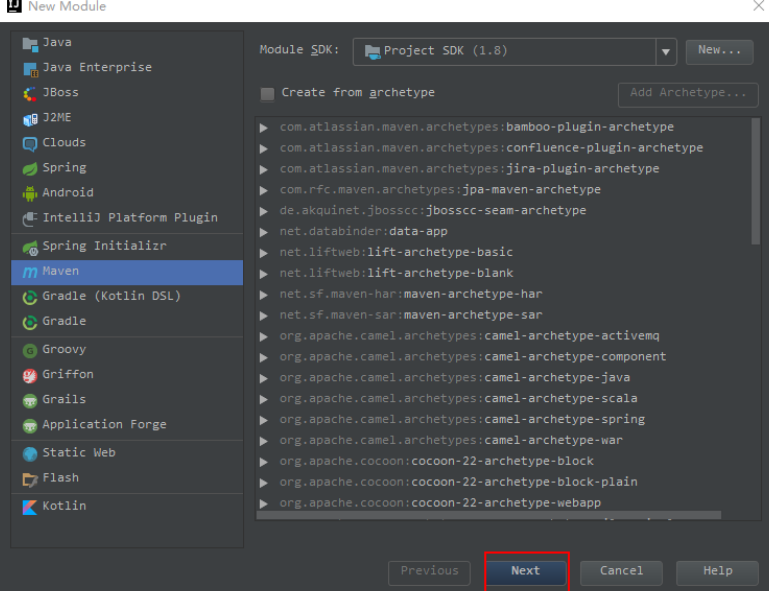Select the Gradle module type label

(64, 321)
